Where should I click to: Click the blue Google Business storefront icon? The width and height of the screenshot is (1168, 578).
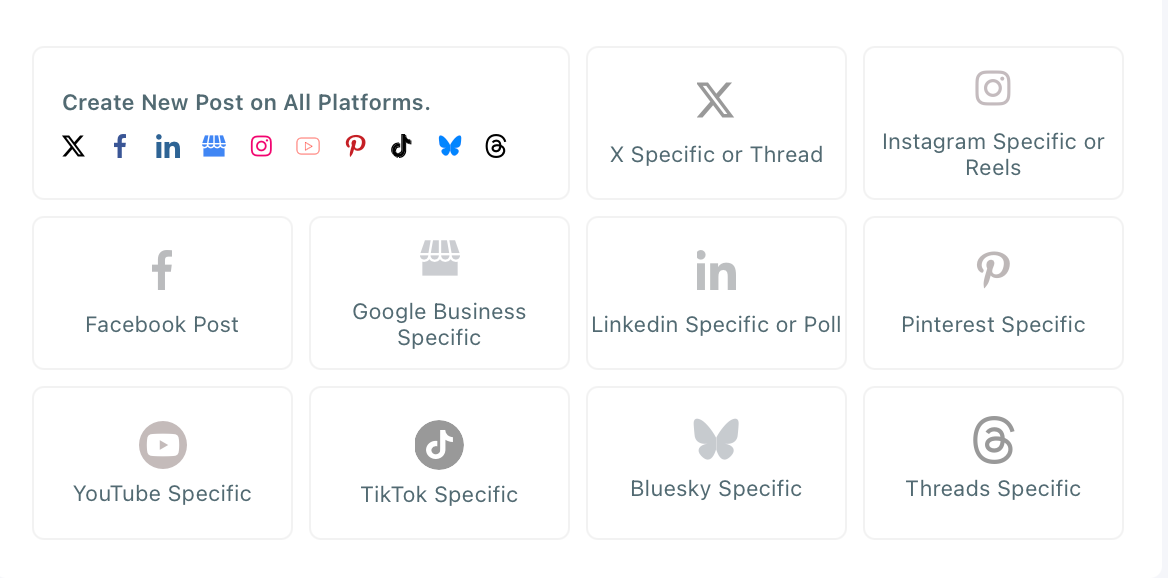214,146
